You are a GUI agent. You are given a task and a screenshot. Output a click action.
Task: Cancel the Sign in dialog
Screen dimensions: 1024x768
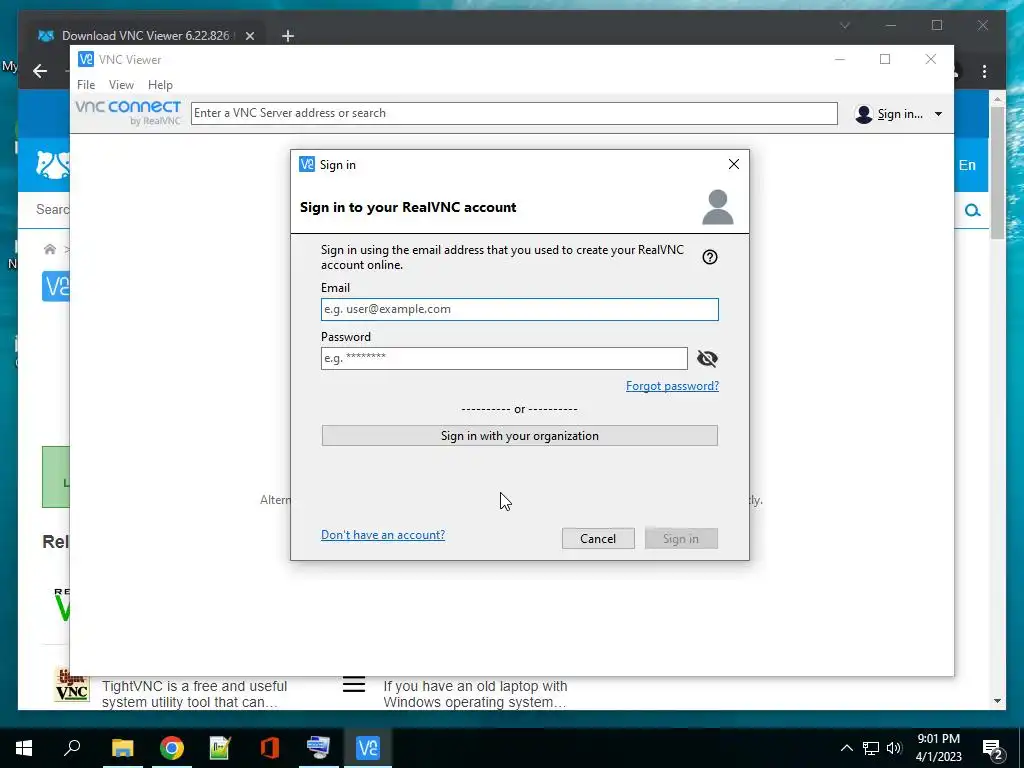point(598,538)
